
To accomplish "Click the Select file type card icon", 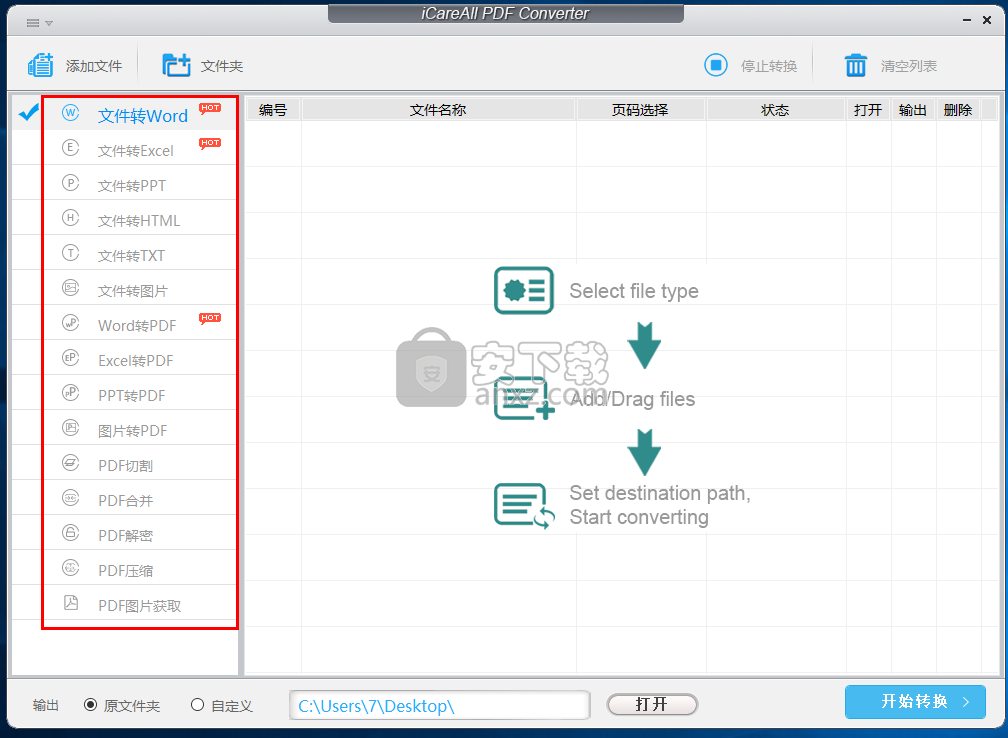I will [524, 291].
